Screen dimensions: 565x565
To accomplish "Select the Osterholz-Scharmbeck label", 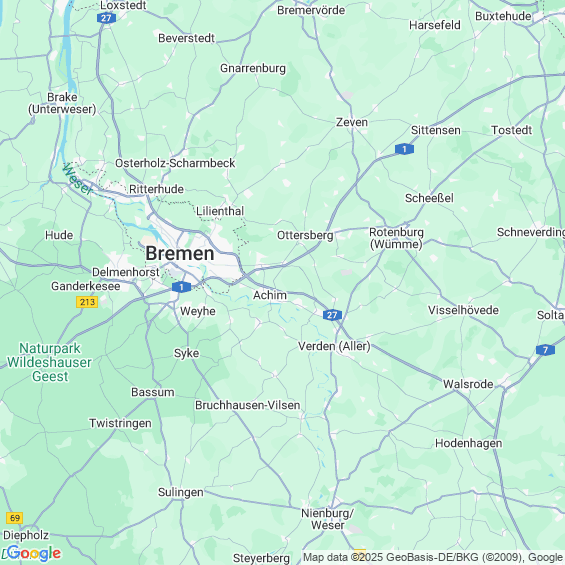I will [x=175, y=163].
